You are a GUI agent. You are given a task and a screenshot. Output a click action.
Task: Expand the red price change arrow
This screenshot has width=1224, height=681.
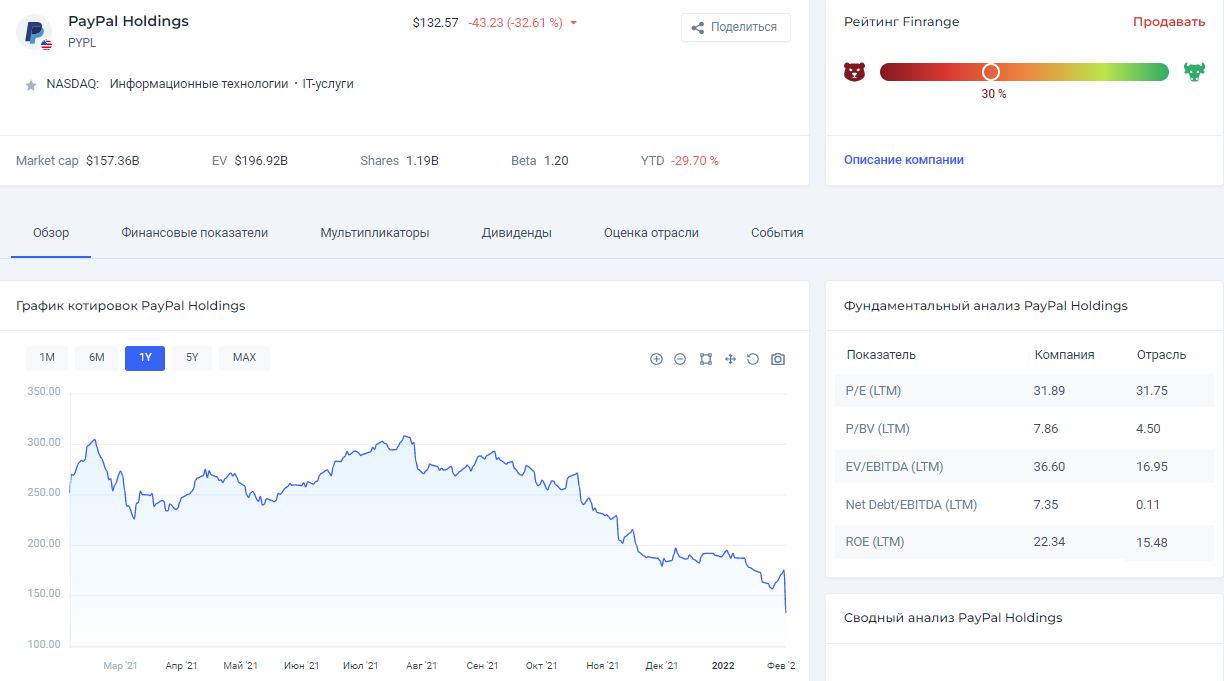tap(574, 23)
